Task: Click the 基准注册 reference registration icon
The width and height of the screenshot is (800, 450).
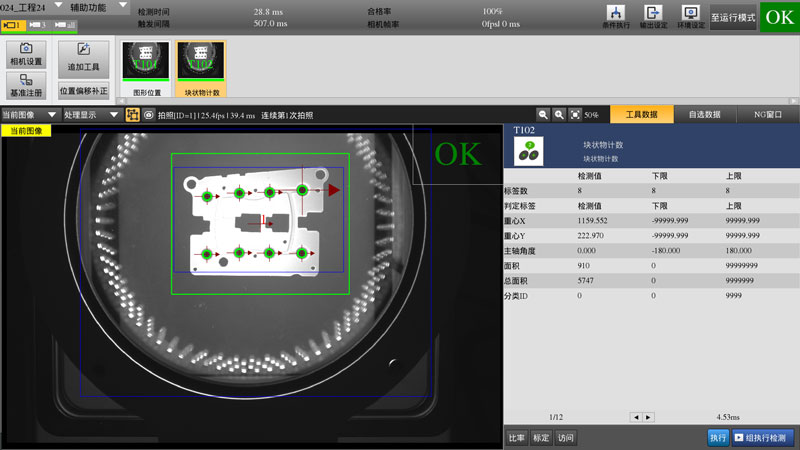Action: point(26,86)
